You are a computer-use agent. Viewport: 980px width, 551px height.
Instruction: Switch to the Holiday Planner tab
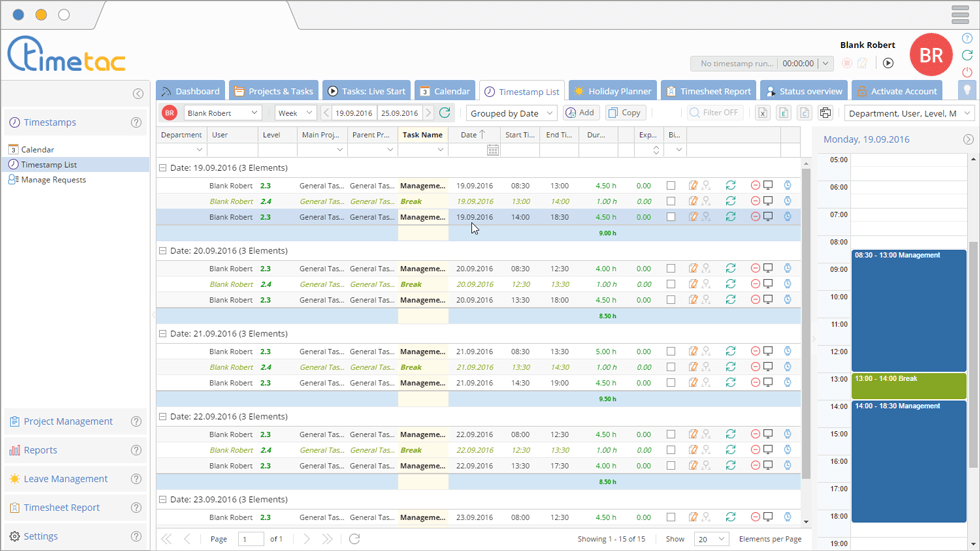[x=612, y=91]
